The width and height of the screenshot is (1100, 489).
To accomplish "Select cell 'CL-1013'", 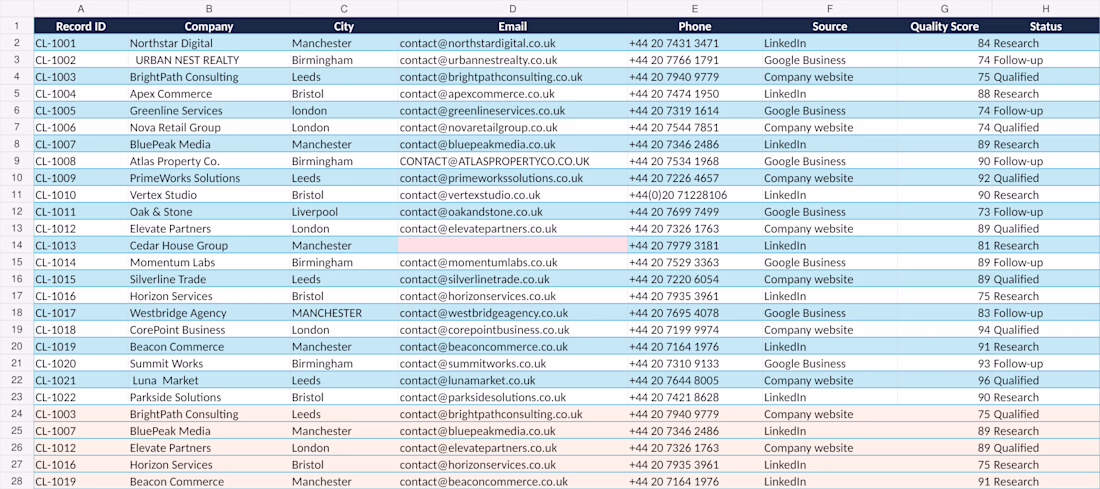I will (x=81, y=246).
